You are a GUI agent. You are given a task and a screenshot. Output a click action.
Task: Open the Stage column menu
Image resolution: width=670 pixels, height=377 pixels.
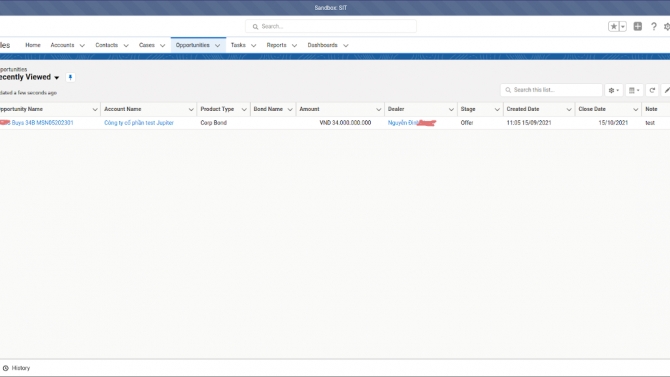(x=497, y=109)
